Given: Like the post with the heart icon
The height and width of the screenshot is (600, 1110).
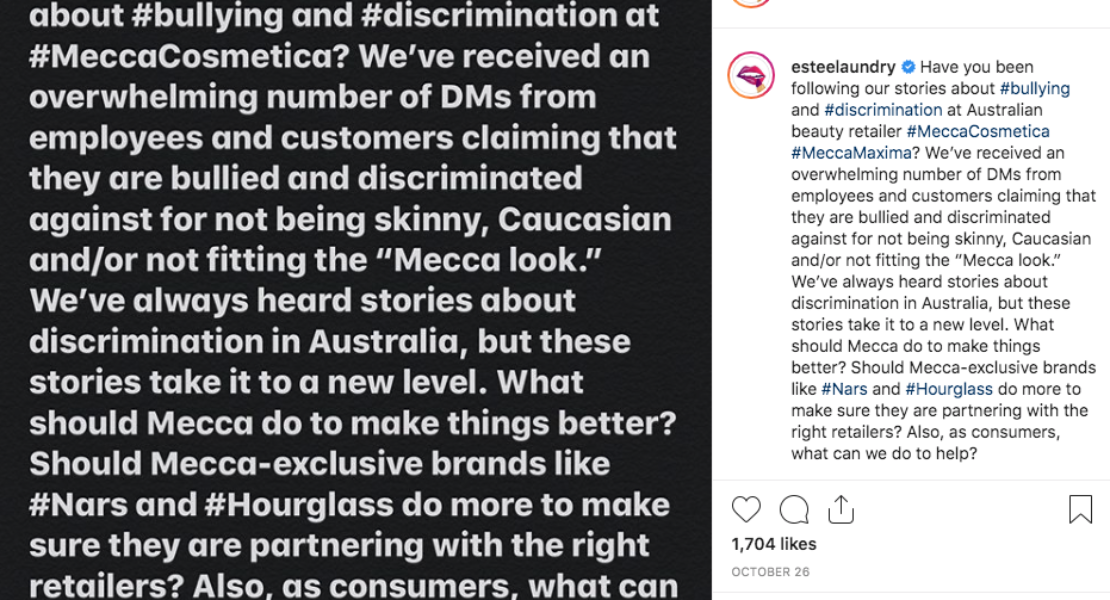Looking at the screenshot, I should point(746,510).
